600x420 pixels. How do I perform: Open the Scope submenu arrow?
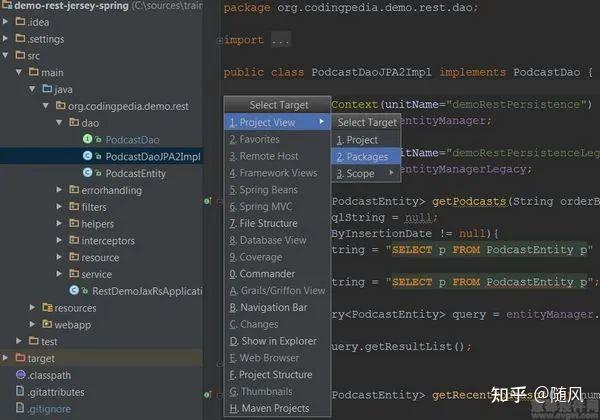(x=391, y=173)
